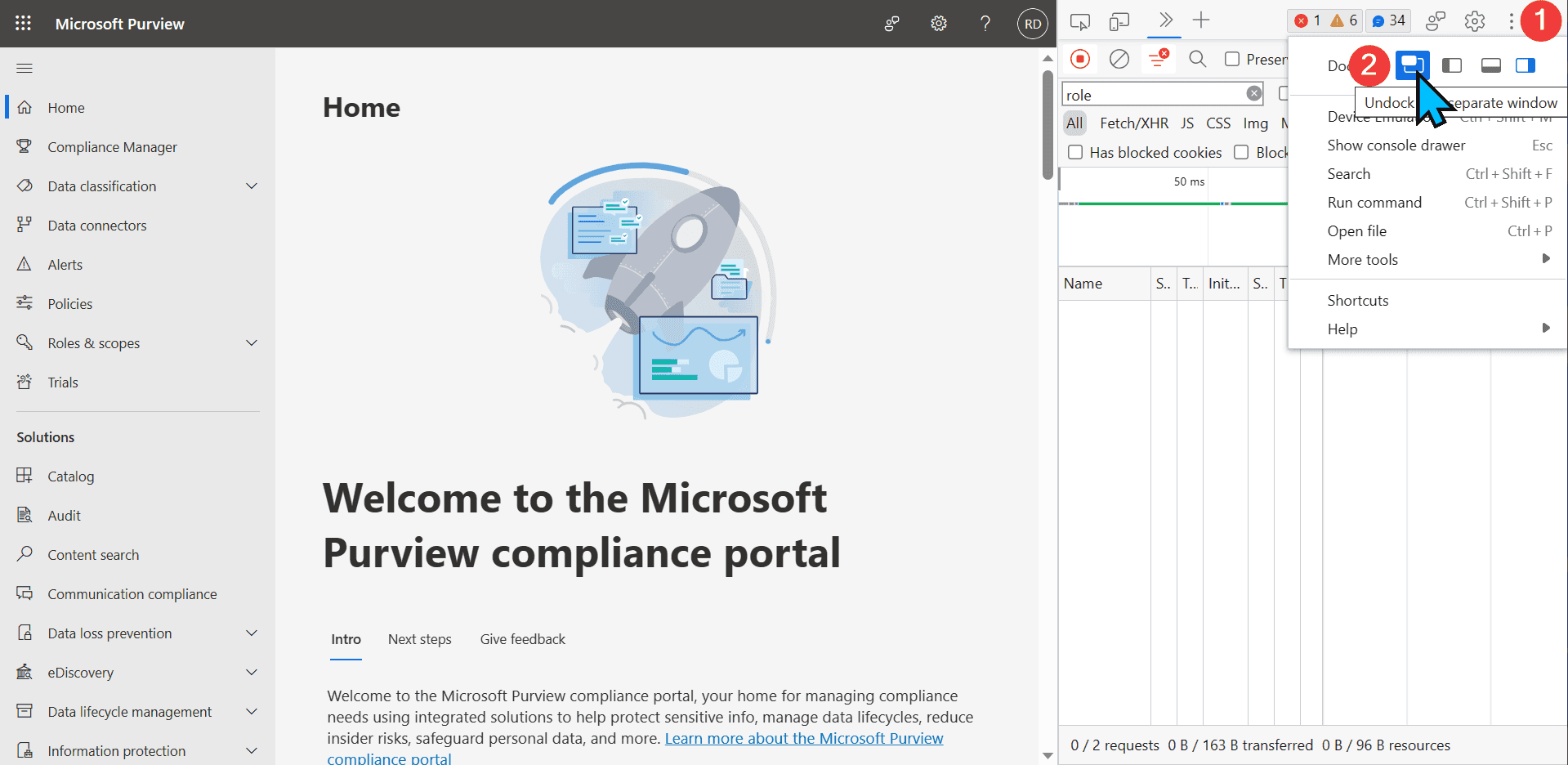Enable Preserve log checkbox
This screenshot has width=1568, height=765.
point(1232,59)
